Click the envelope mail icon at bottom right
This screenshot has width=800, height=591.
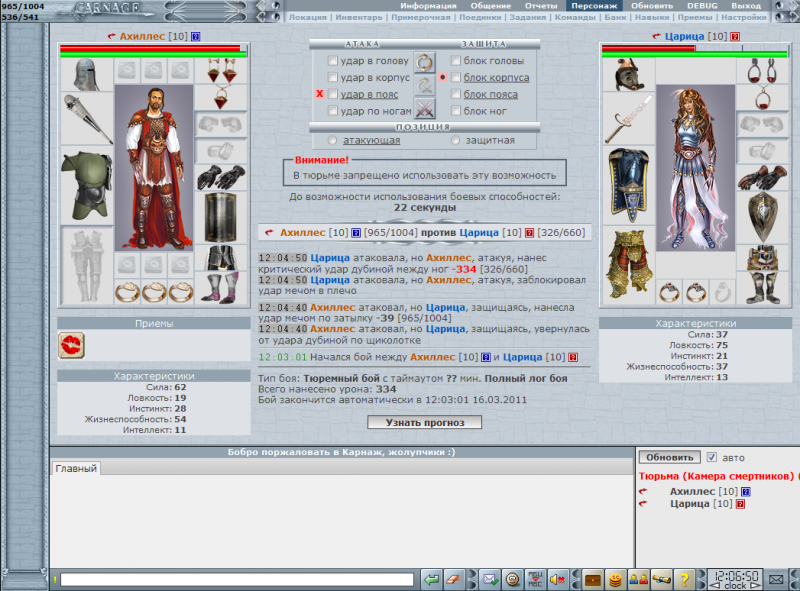tap(776, 579)
